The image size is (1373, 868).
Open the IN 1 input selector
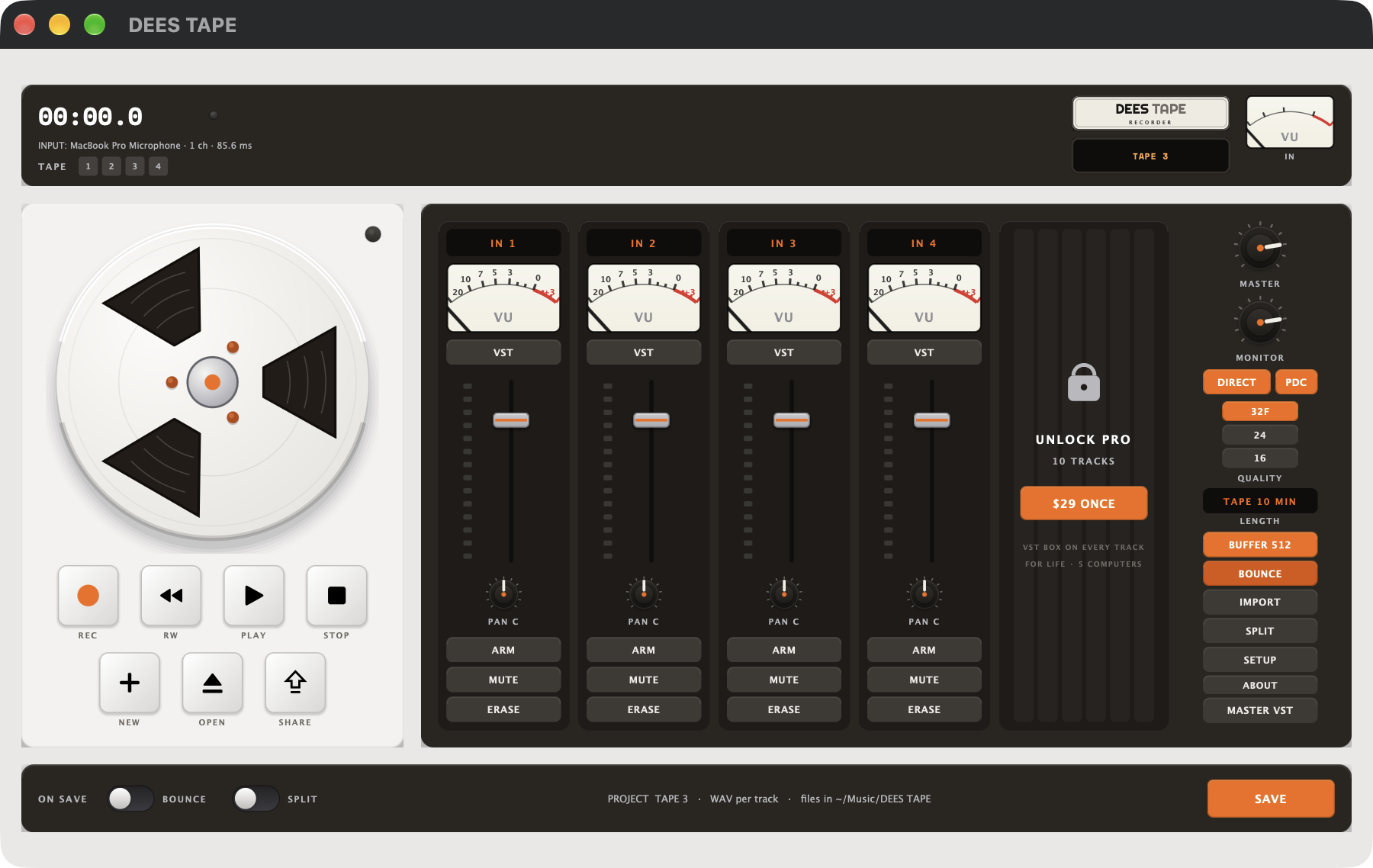point(503,243)
